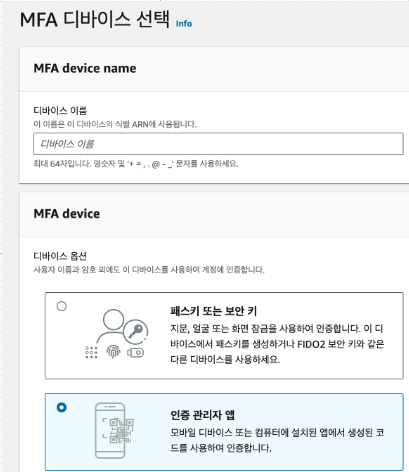
Task: Click the fingerprint icon in passkey card
Action: tap(113, 352)
